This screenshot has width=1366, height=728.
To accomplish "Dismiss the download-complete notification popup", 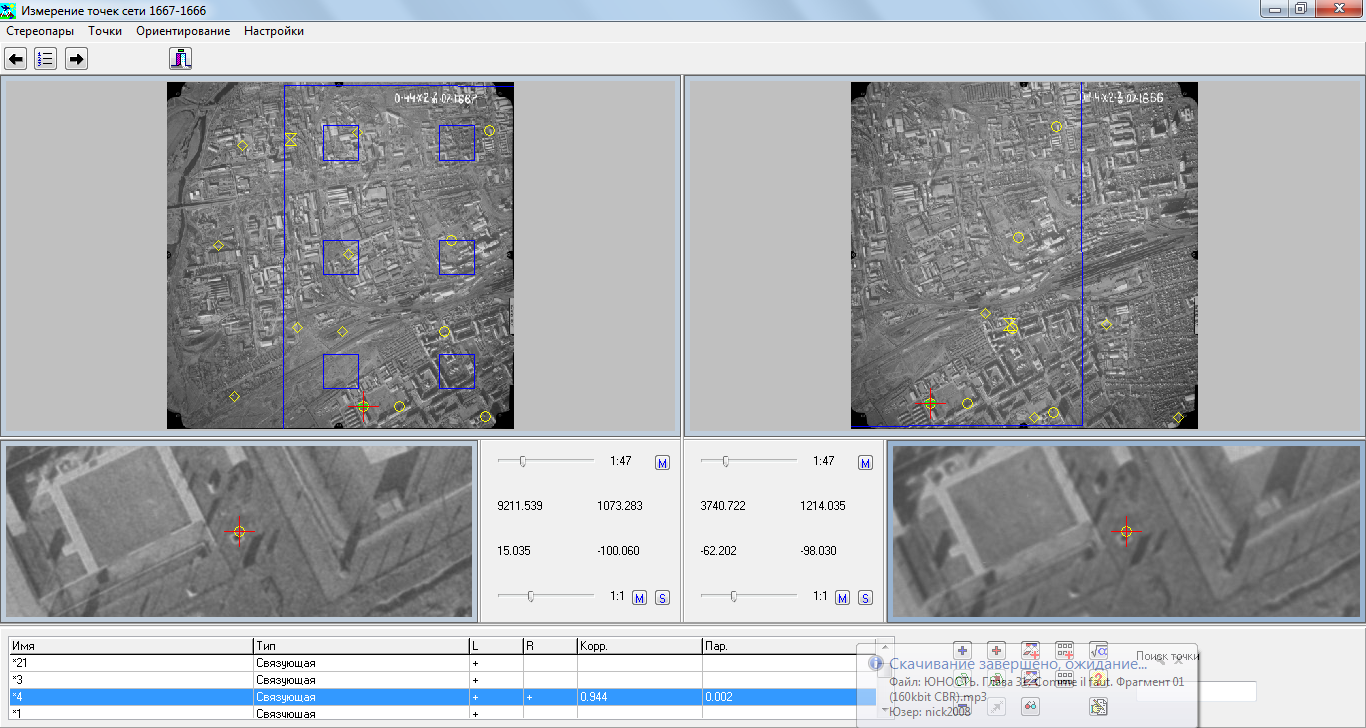I will tap(1179, 660).
